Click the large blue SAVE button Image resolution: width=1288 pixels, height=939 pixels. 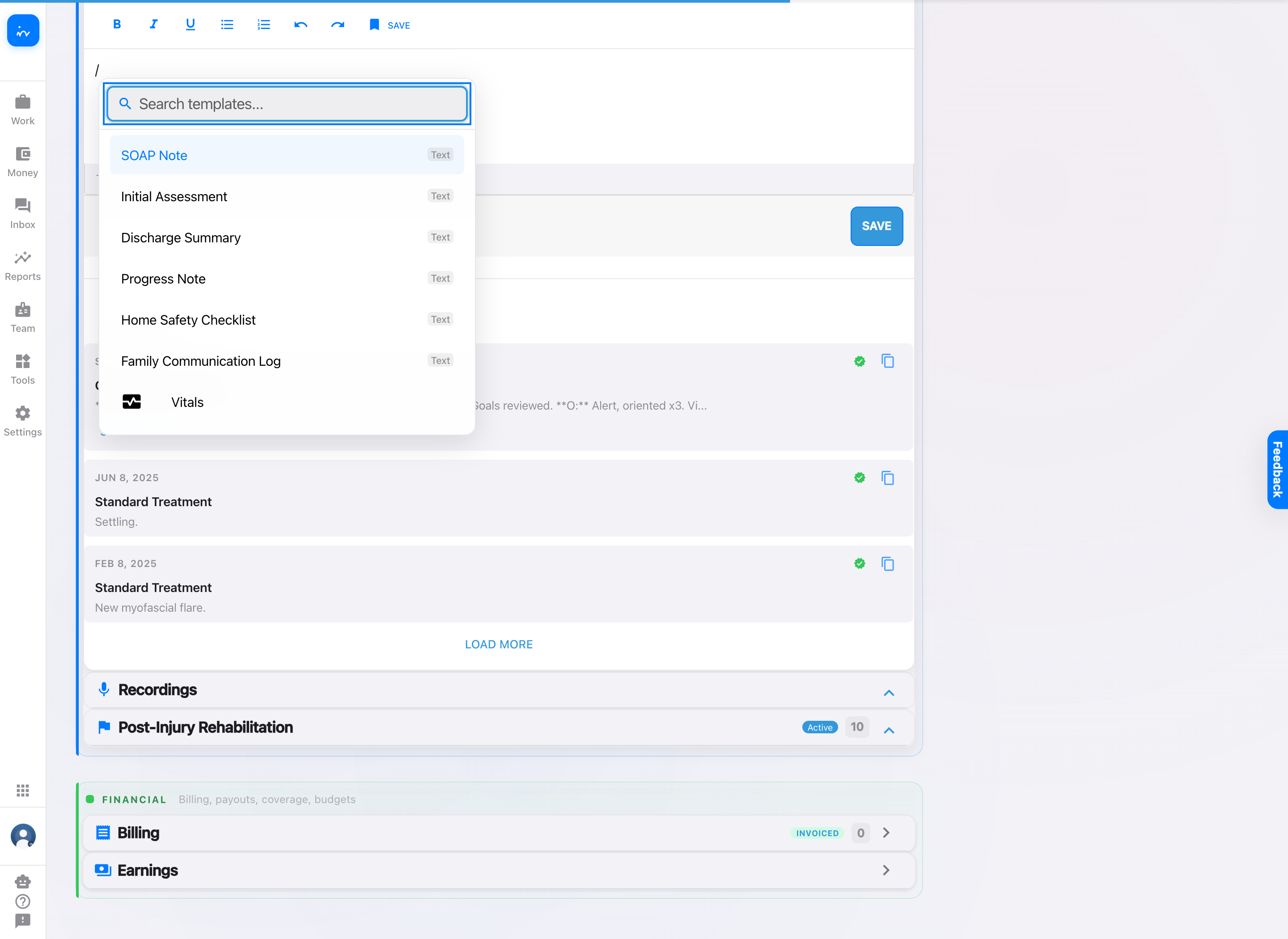(877, 226)
